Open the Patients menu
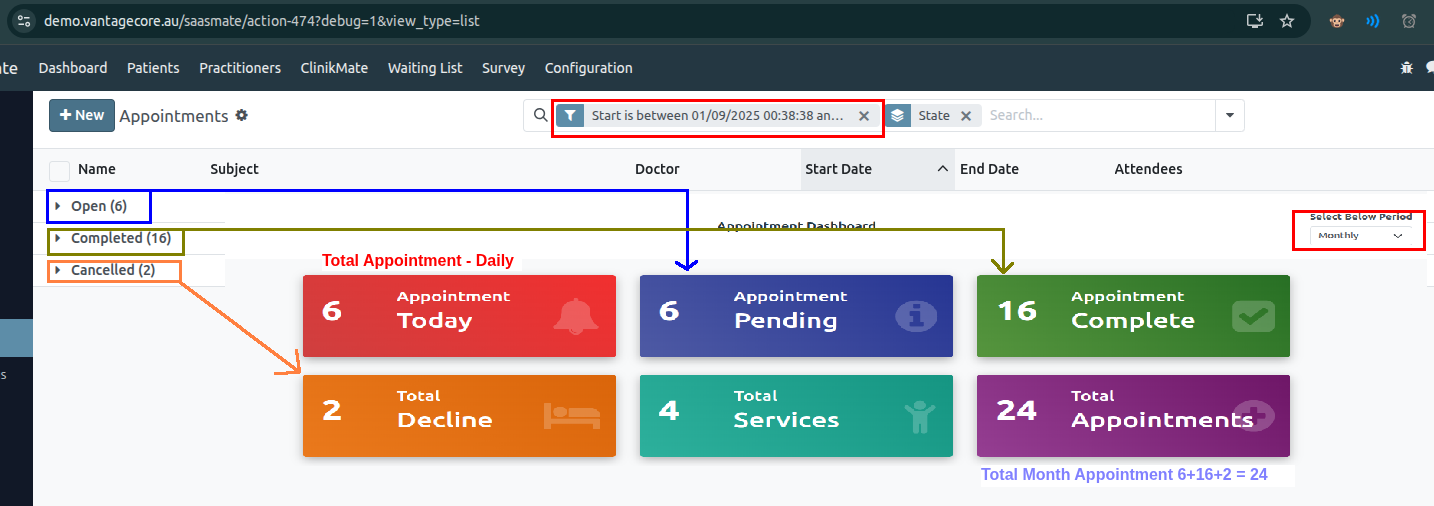The width and height of the screenshot is (1434, 506). (153, 68)
